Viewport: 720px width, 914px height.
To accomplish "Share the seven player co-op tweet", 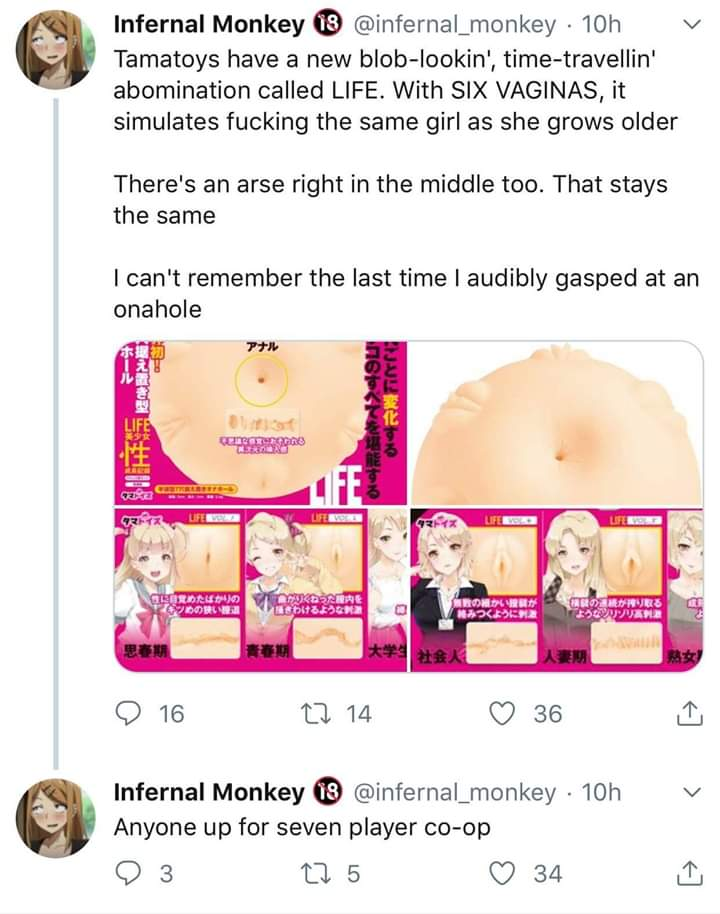I will click(x=690, y=873).
